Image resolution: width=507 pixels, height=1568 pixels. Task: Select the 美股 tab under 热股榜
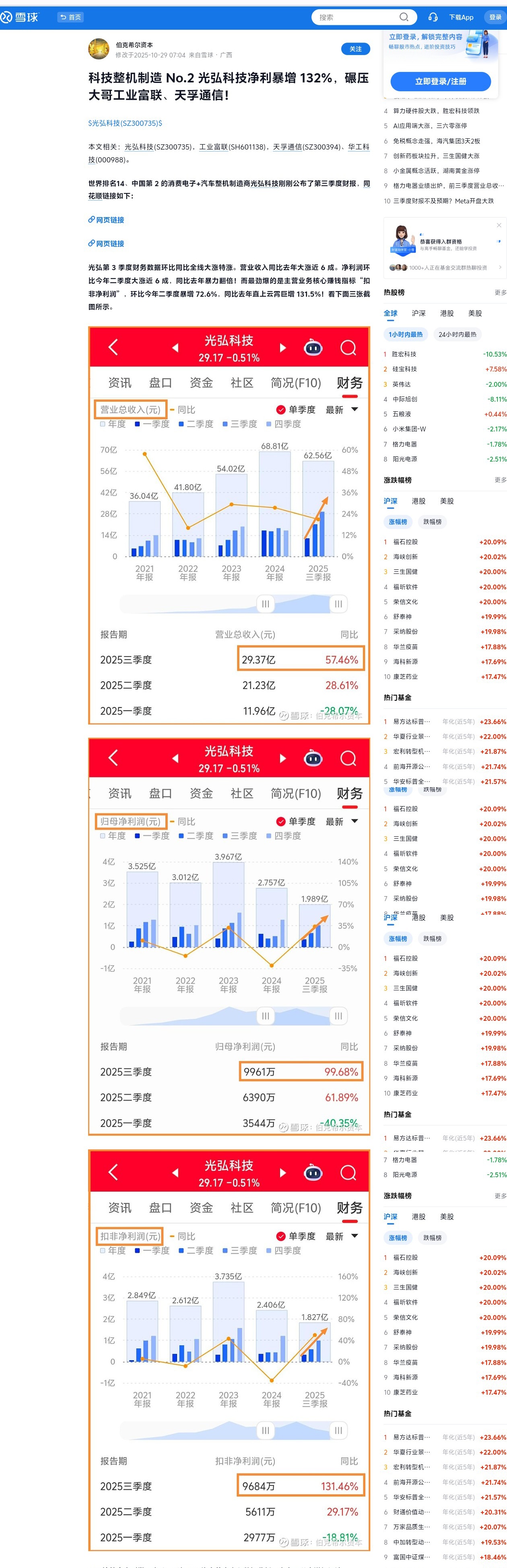pyautogui.click(x=475, y=314)
